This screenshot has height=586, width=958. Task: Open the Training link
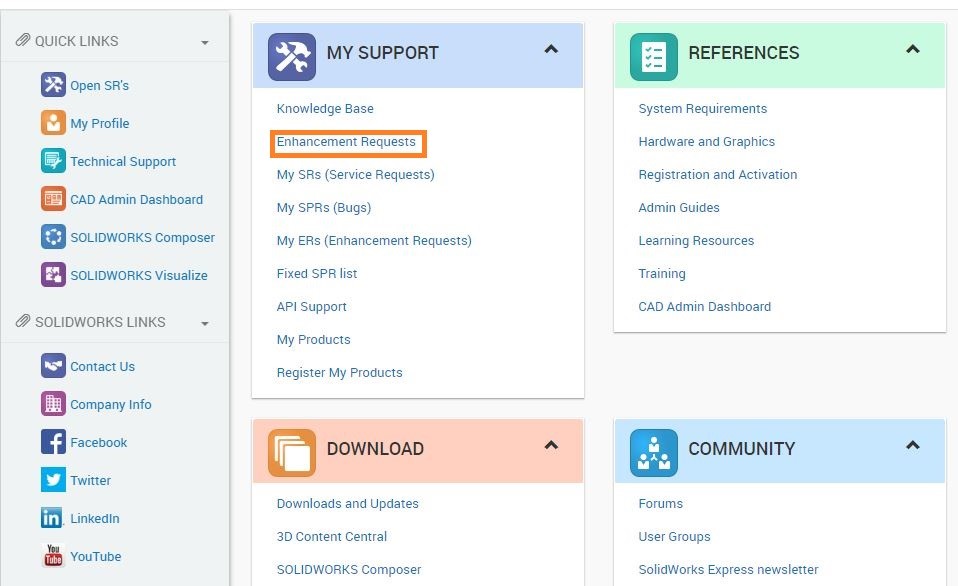pyautogui.click(x=662, y=274)
